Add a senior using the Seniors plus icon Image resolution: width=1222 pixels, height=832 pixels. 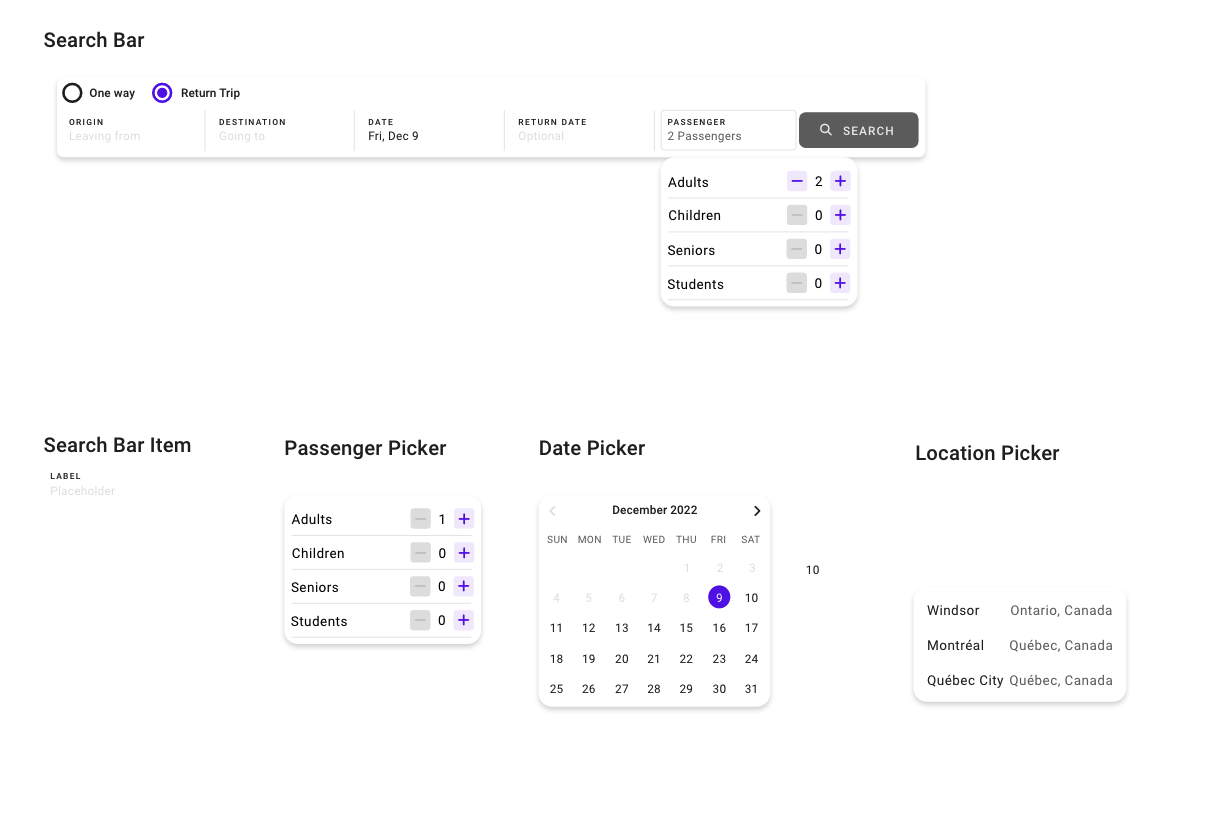[839, 249]
